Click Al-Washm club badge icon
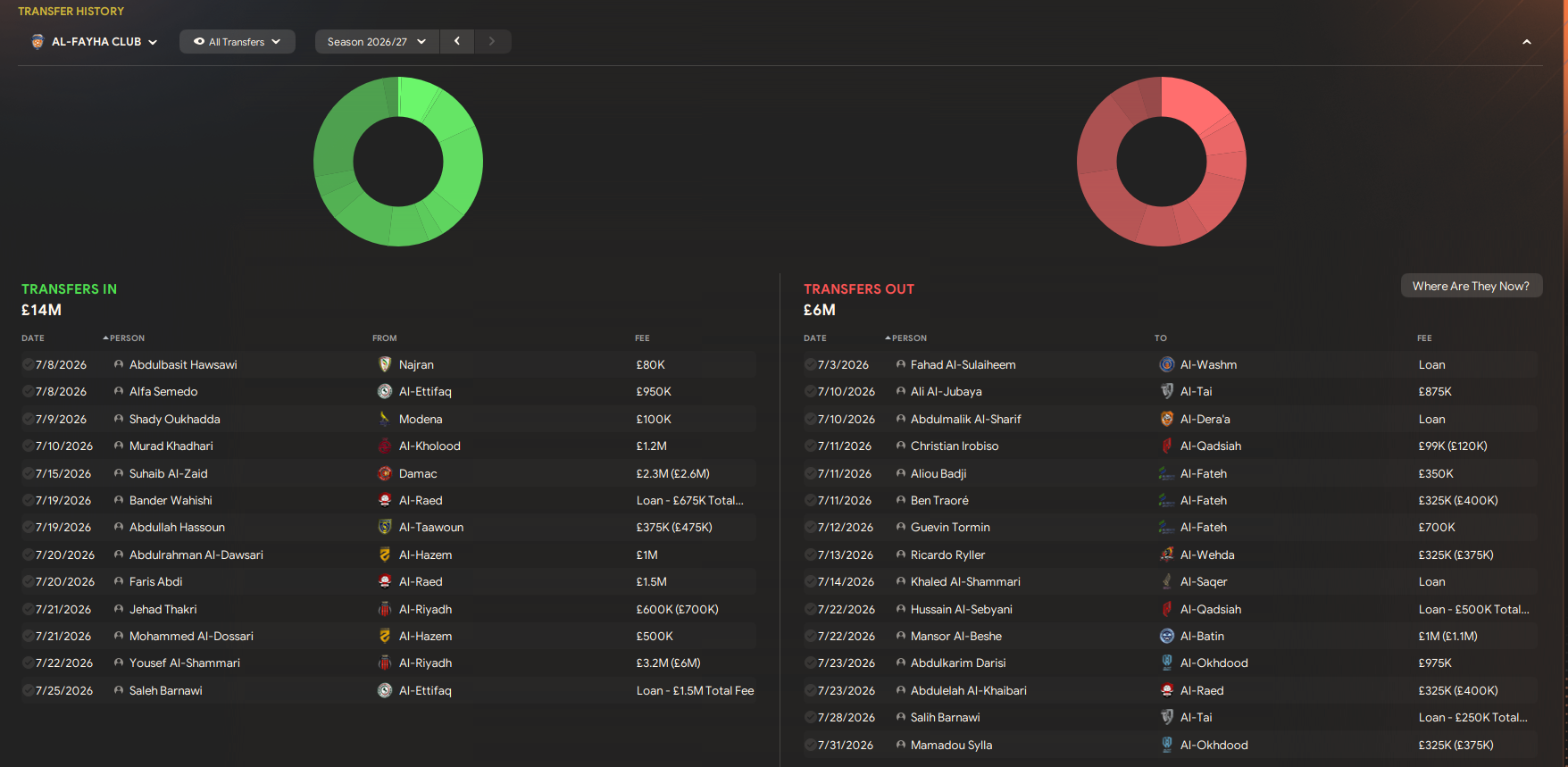 1166,364
